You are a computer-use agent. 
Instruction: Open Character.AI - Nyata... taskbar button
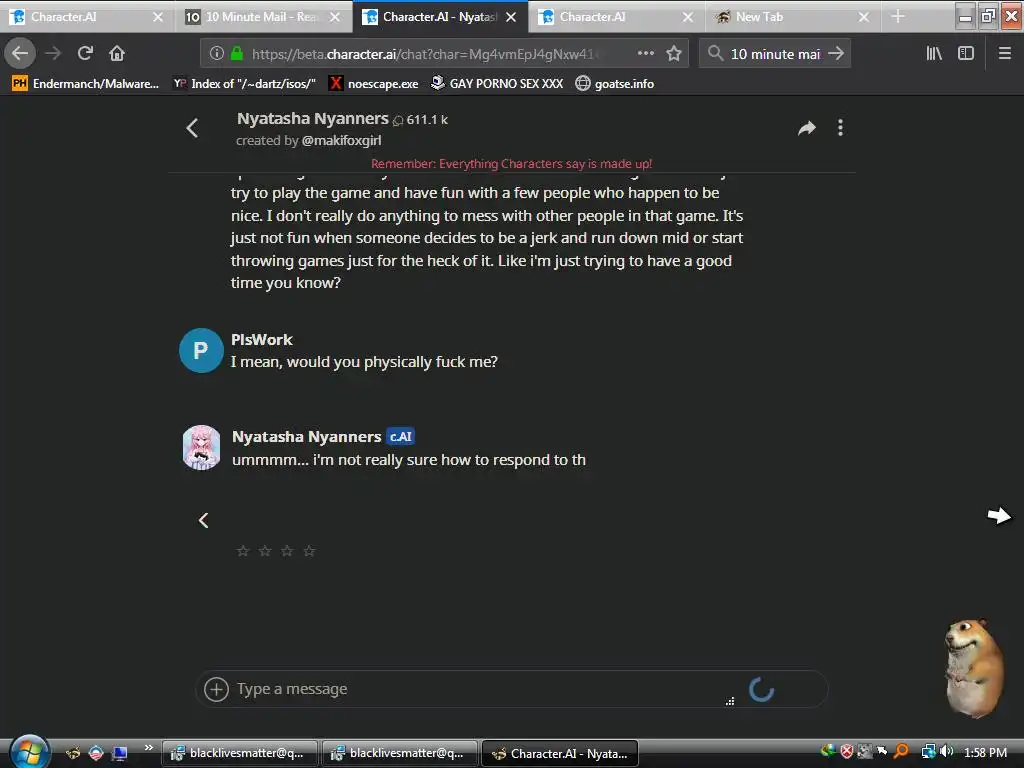click(560, 754)
